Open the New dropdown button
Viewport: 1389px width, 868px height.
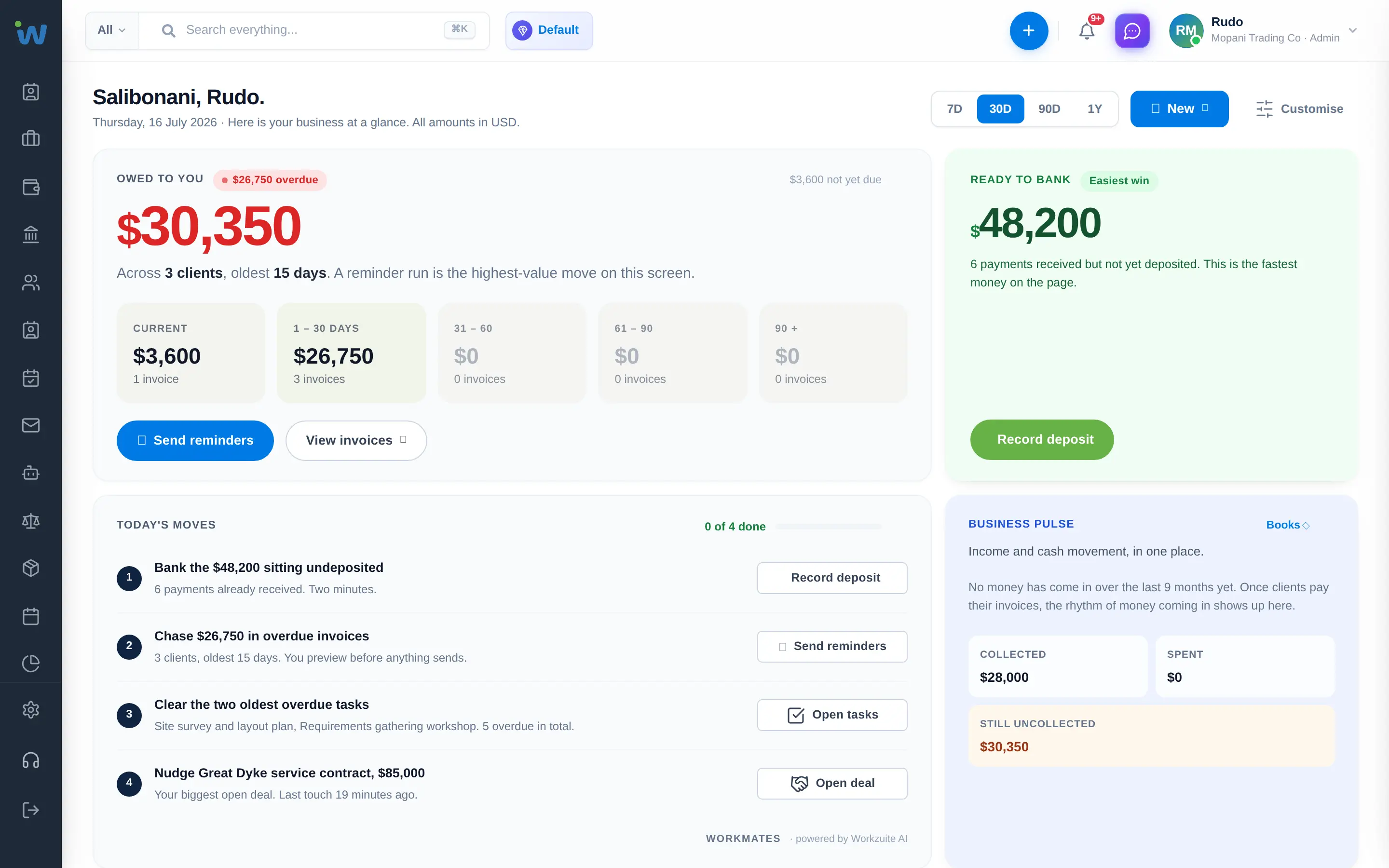[1179, 108]
